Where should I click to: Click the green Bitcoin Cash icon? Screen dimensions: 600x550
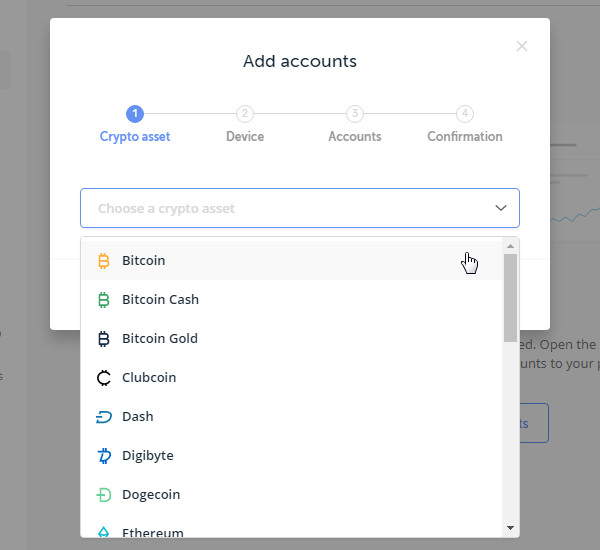pyautogui.click(x=104, y=300)
